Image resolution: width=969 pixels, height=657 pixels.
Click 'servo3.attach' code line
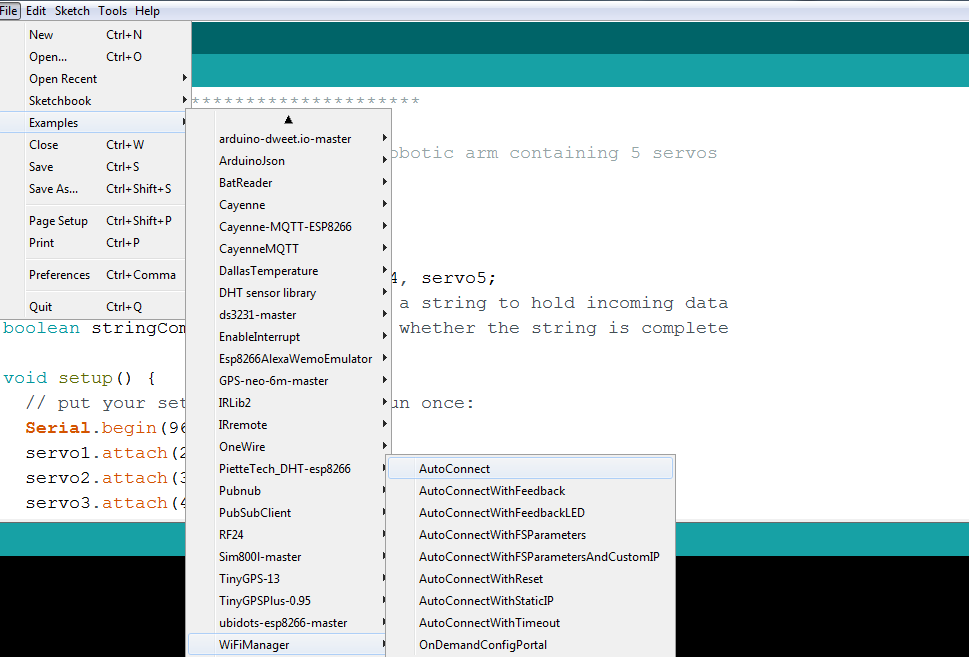click(x=106, y=503)
